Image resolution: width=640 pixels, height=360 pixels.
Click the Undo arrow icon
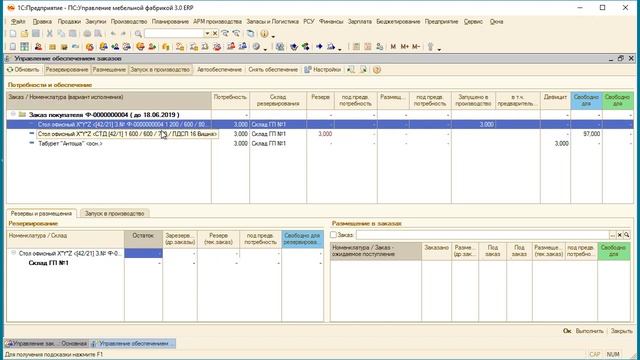[113, 34]
